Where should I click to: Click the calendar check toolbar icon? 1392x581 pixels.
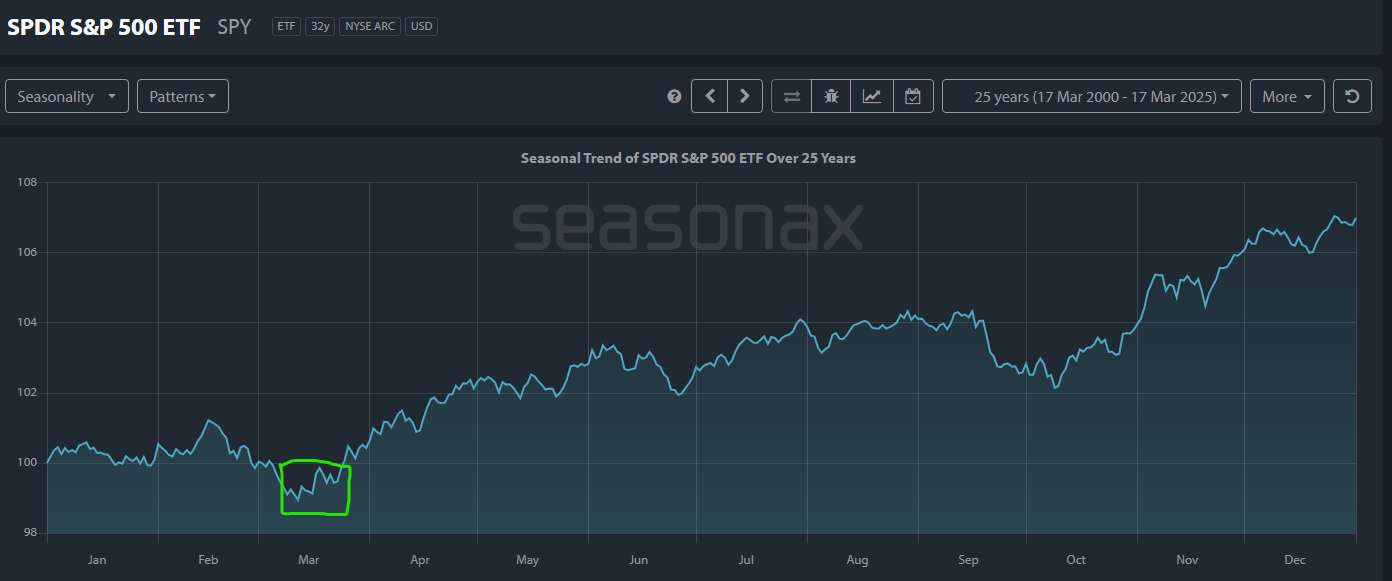tap(913, 96)
